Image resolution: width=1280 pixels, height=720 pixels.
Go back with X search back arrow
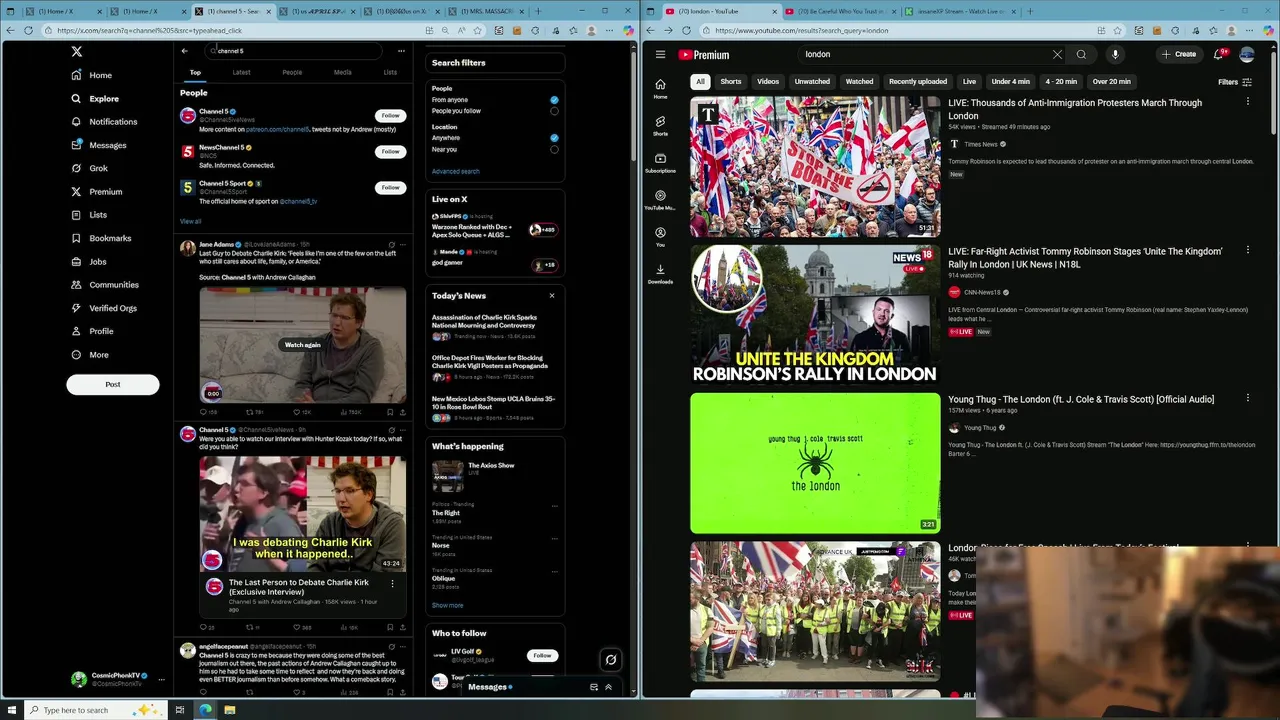point(184,51)
